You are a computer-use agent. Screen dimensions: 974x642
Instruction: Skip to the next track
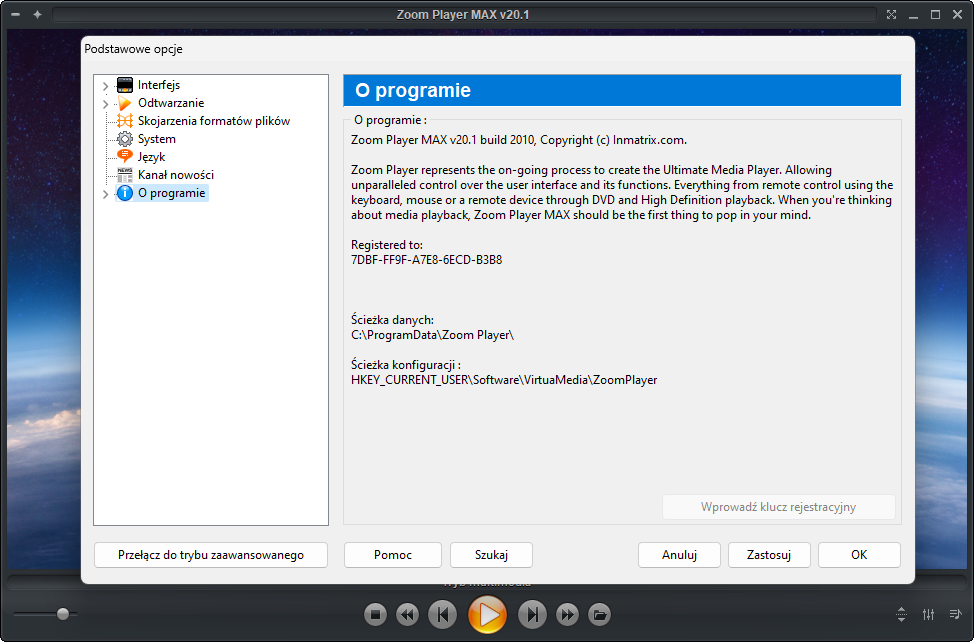[x=532, y=615]
